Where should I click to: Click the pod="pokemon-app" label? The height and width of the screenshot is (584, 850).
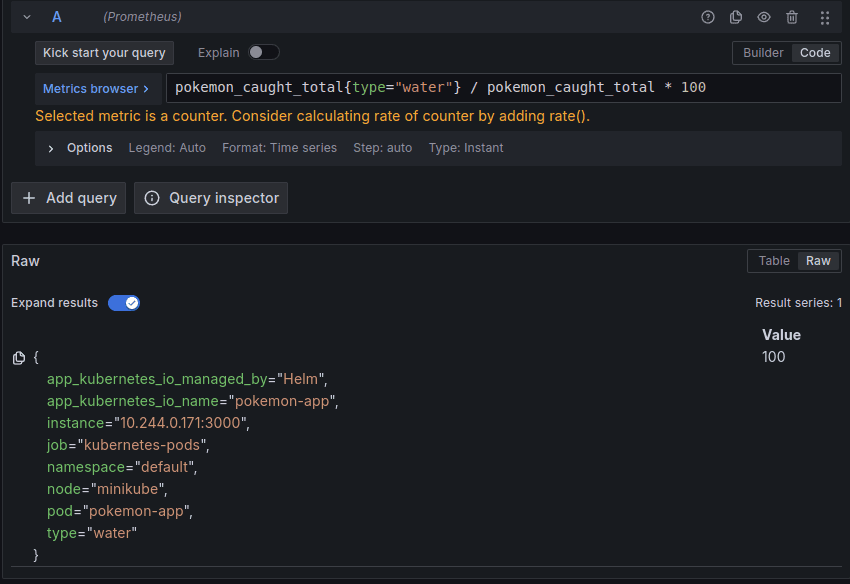pyautogui.click(x=120, y=511)
